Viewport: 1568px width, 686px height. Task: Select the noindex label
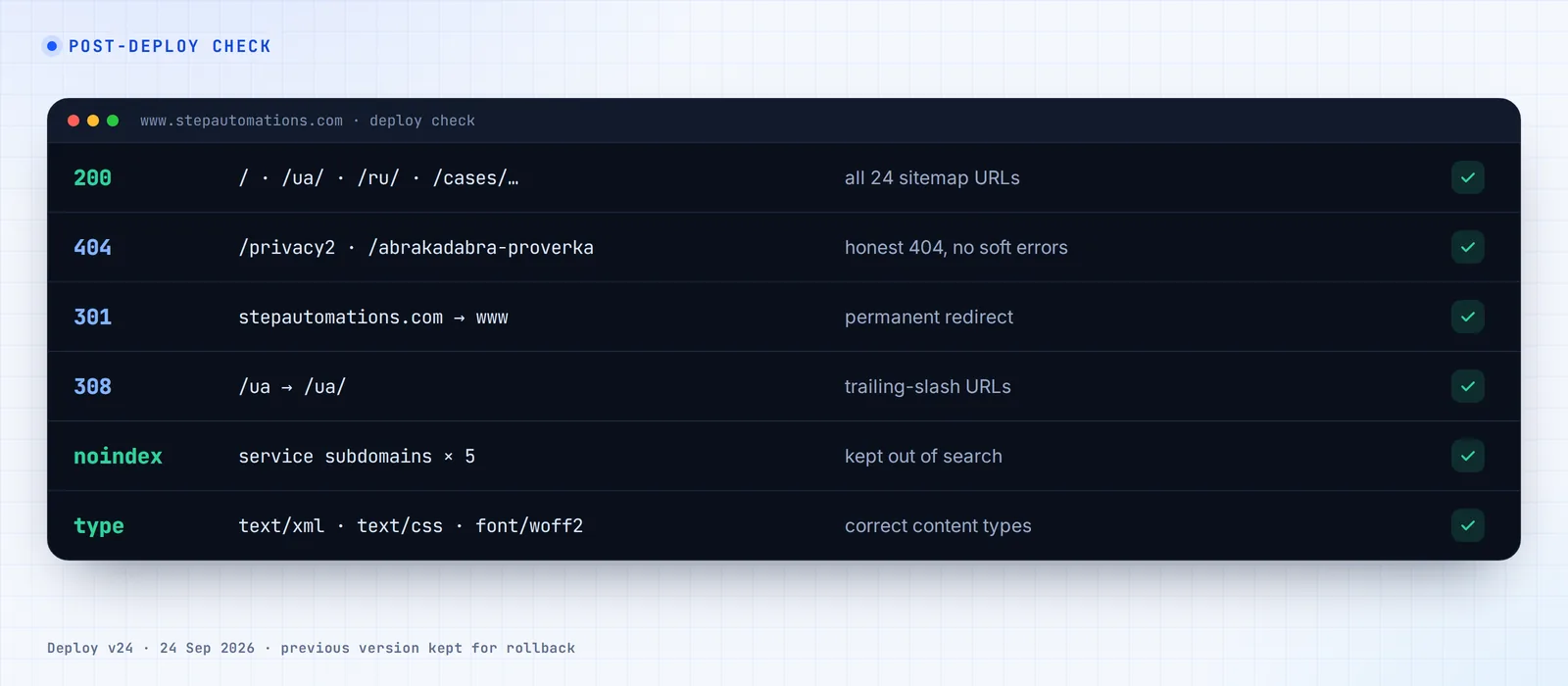click(x=118, y=457)
